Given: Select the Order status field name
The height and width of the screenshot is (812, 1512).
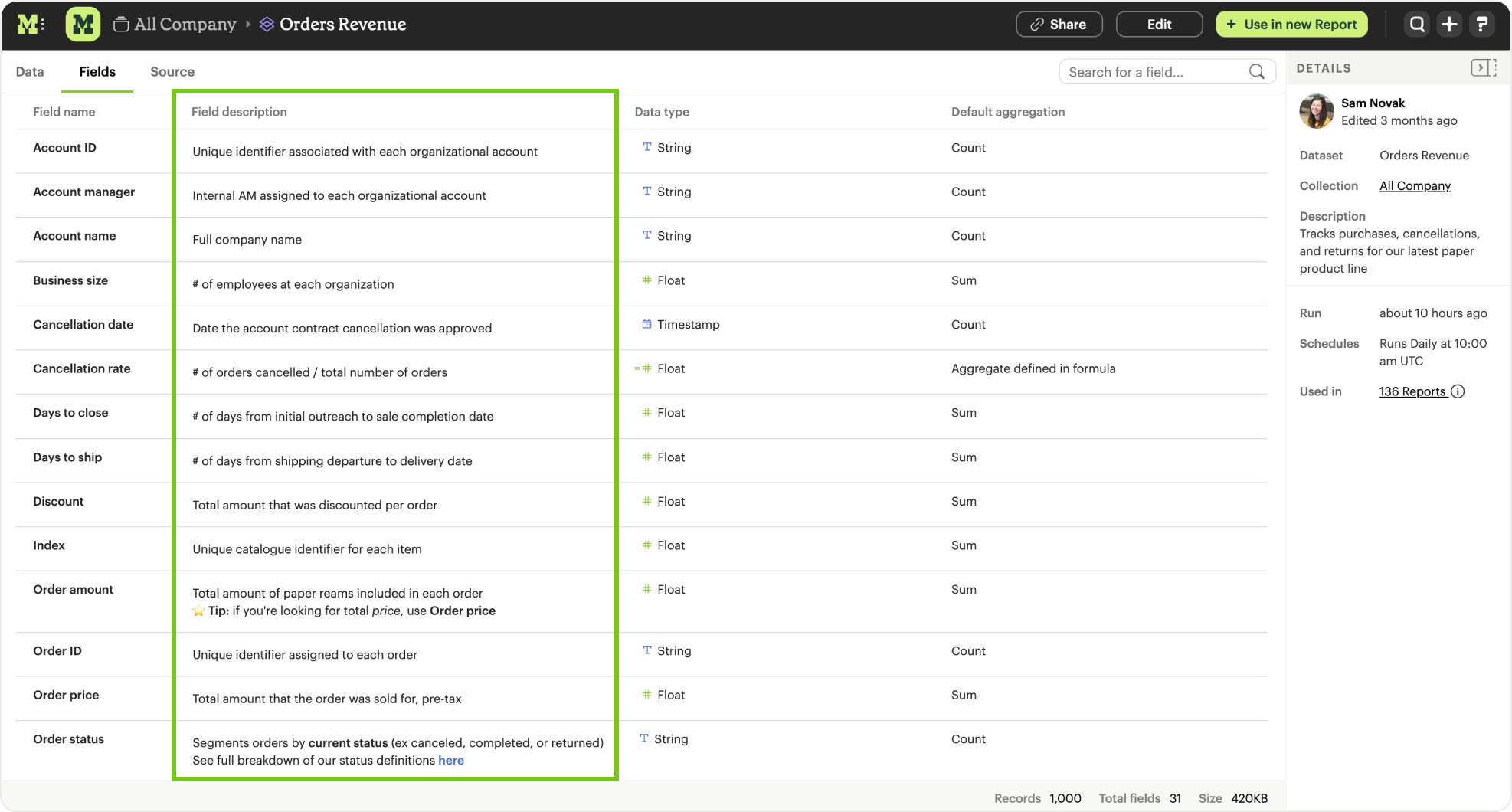Looking at the screenshot, I should click(x=68, y=739).
